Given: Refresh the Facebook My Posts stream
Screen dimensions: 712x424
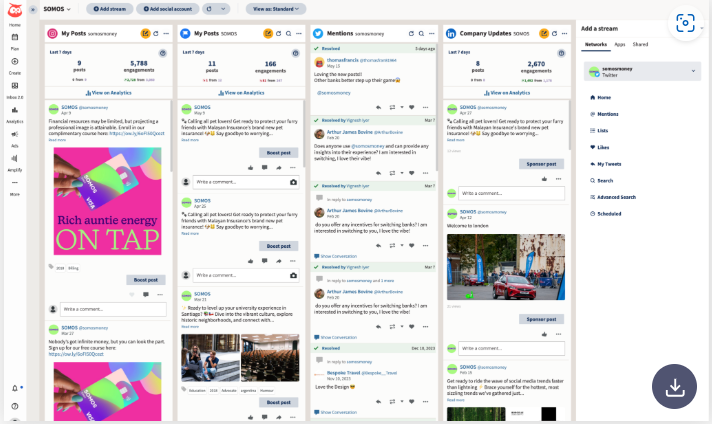Looking at the screenshot, I should click(278, 34).
